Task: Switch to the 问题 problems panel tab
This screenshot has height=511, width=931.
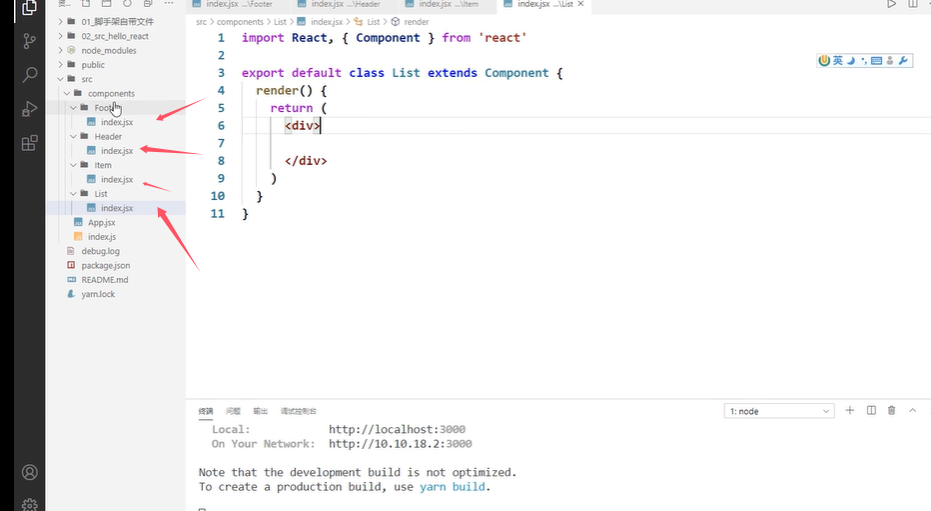Action: pos(233,411)
